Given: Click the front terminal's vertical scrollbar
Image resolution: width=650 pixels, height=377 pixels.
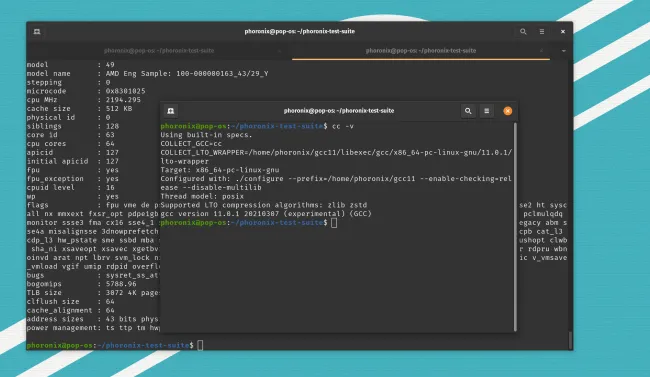Looking at the screenshot, I should point(515,226).
